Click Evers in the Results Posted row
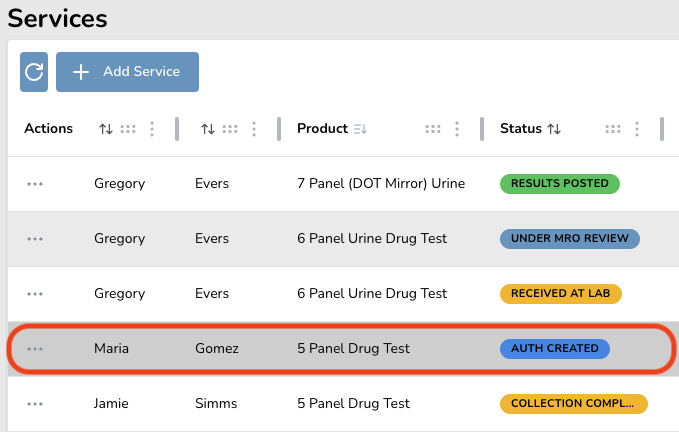 point(212,184)
